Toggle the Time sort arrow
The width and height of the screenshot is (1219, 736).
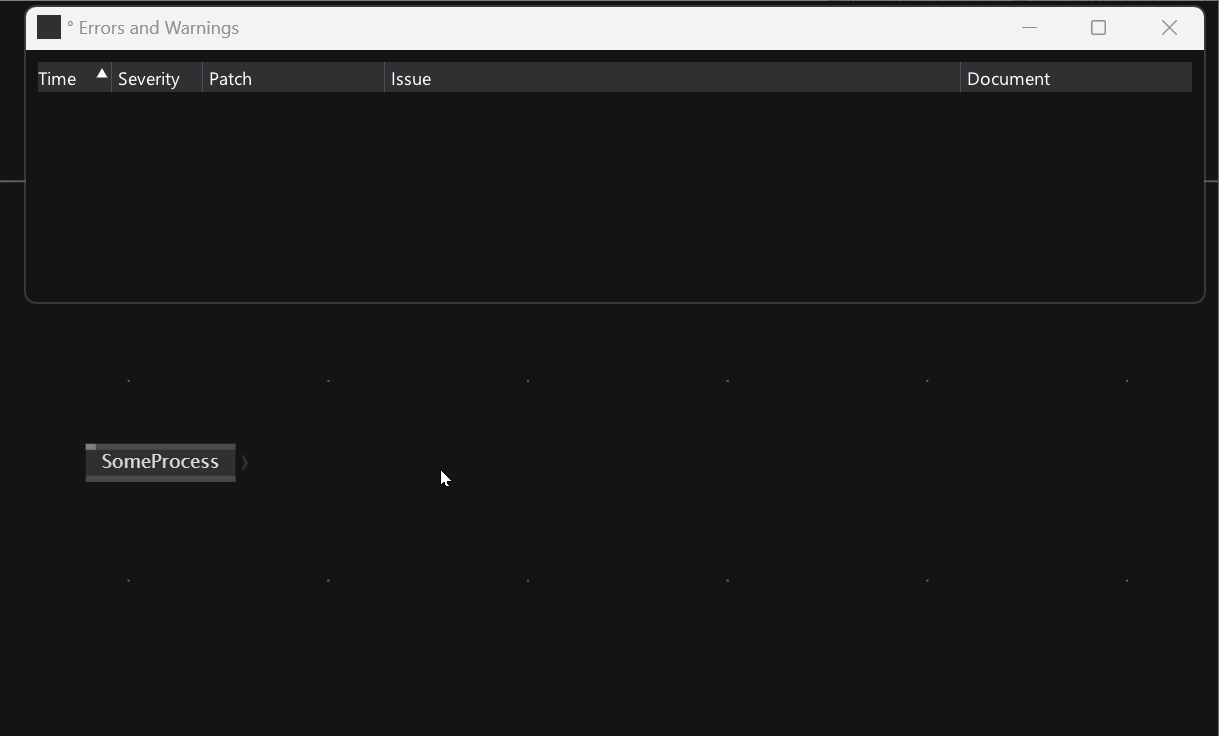point(102,73)
